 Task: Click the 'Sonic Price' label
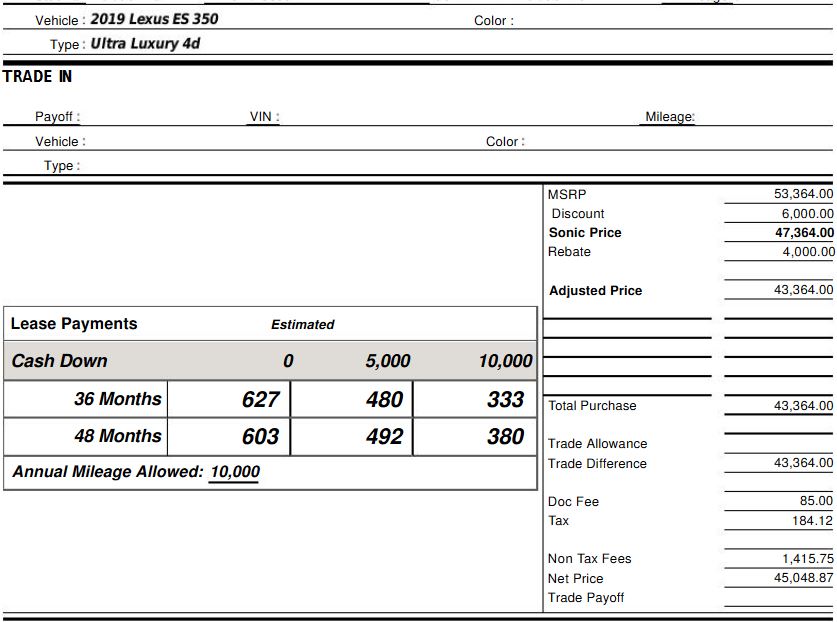tap(585, 233)
